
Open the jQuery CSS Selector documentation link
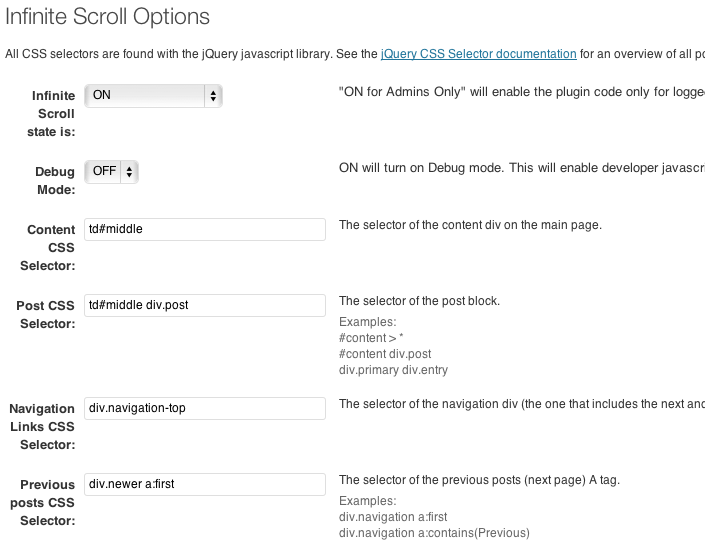(x=478, y=54)
